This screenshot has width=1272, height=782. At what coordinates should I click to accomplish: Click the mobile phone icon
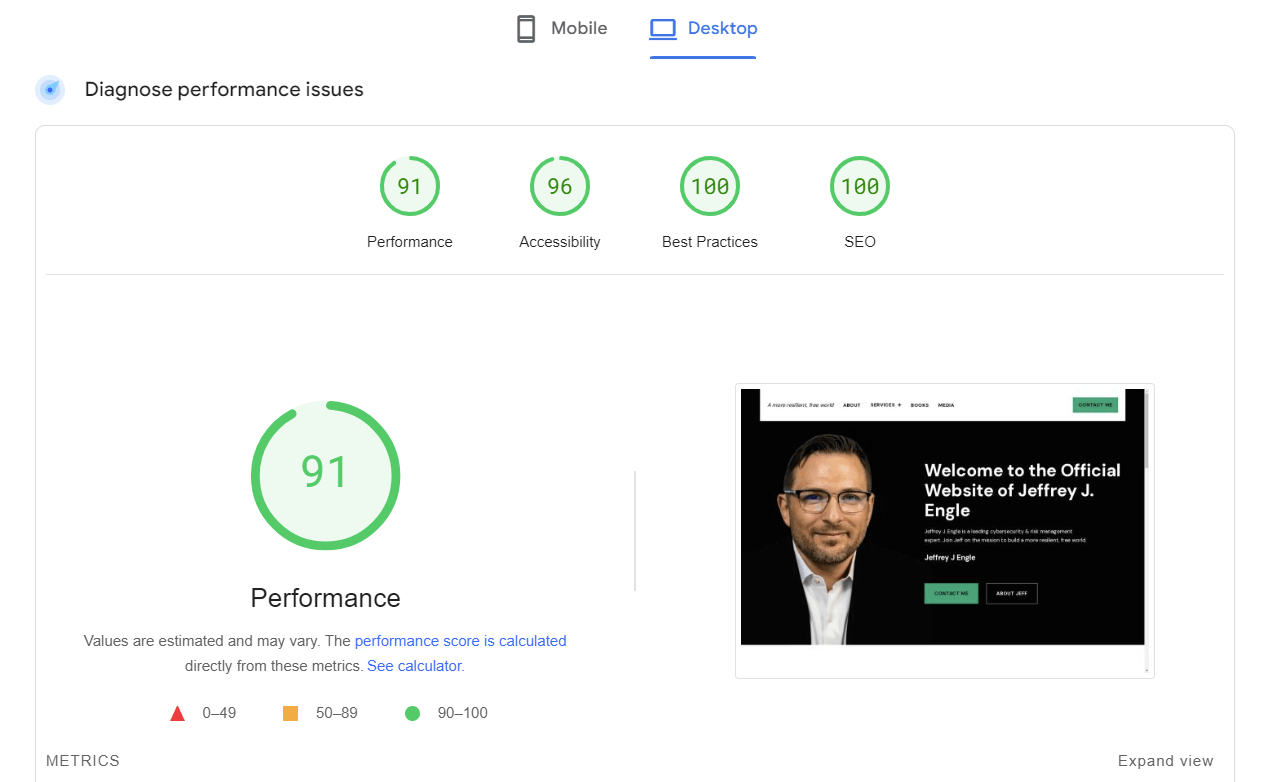[x=526, y=29]
